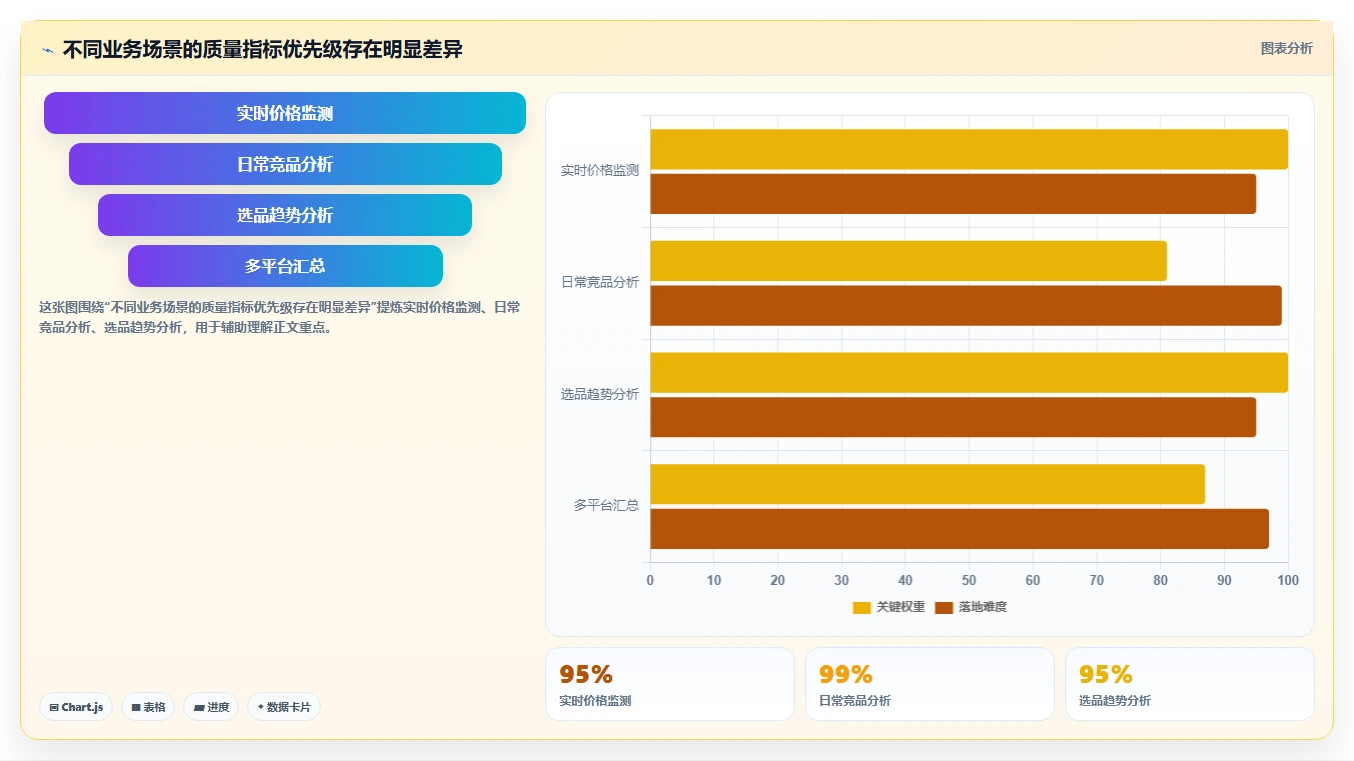1354x761 pixels.
Task: Open the 95% 实时价格监测 data card
Action: [x=670, y=684]
